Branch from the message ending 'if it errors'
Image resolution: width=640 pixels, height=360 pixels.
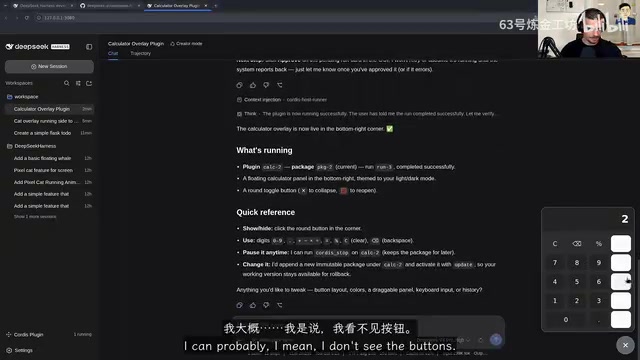coord(280,85)
